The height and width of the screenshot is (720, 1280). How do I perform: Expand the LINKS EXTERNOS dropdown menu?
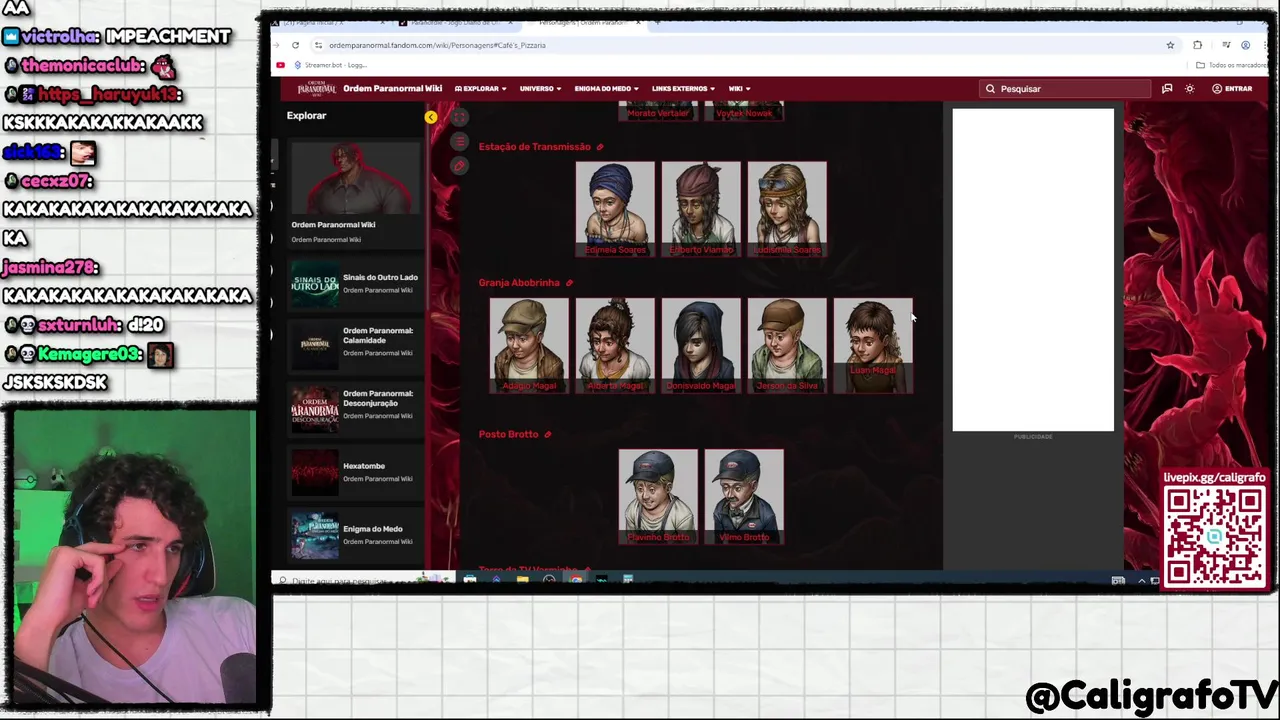coord(683,88)
